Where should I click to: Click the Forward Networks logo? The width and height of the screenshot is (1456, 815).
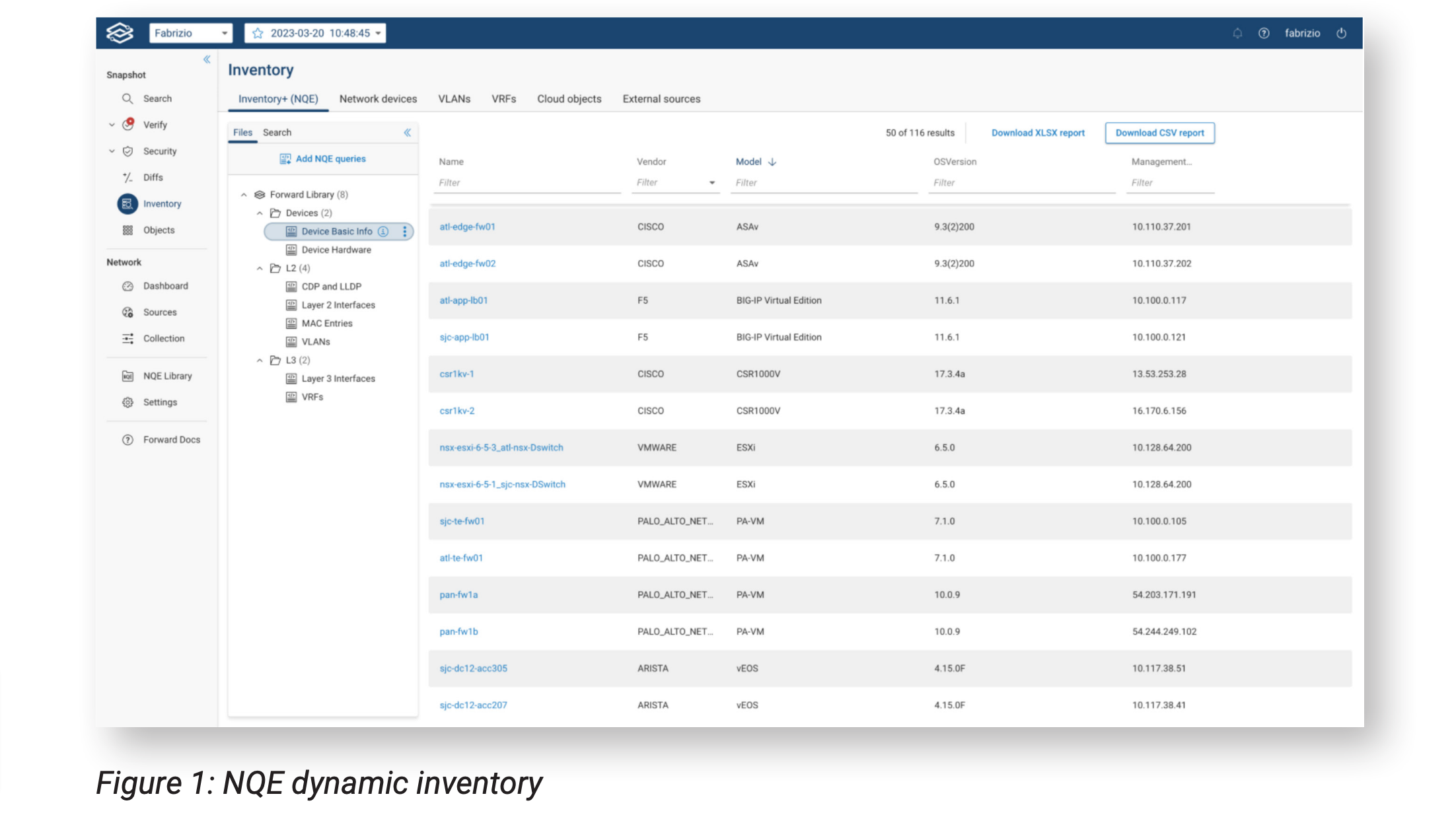click(x=120, y=33)
